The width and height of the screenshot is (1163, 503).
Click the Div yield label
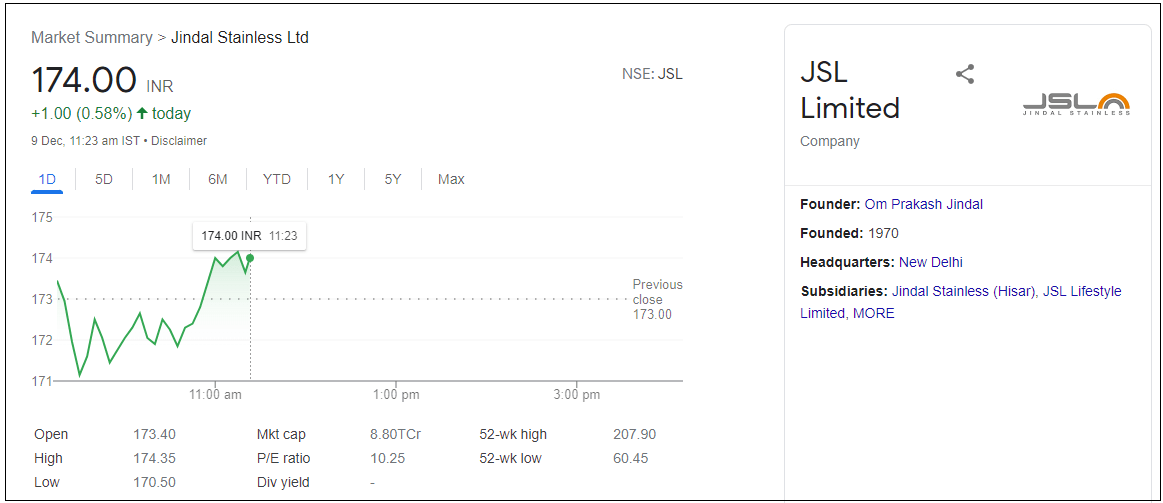pyautogui.click(x=283, y=482)
